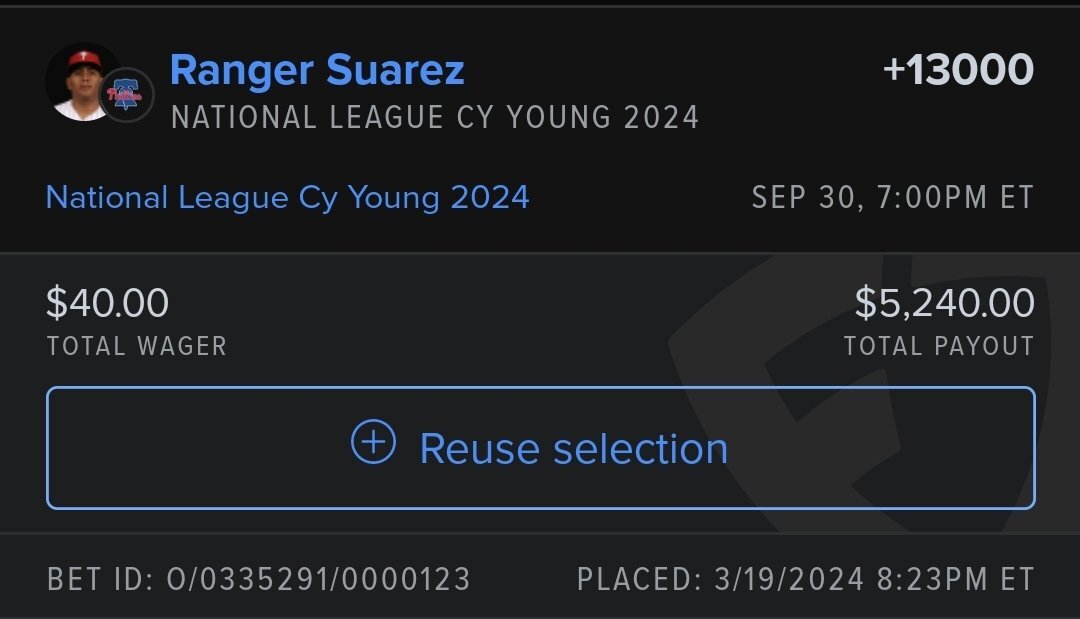Click the plus circle icon beside Reuse selection
Viewport: 1080px width, 619px height.
pyautogui.click(x=373, y=442)
